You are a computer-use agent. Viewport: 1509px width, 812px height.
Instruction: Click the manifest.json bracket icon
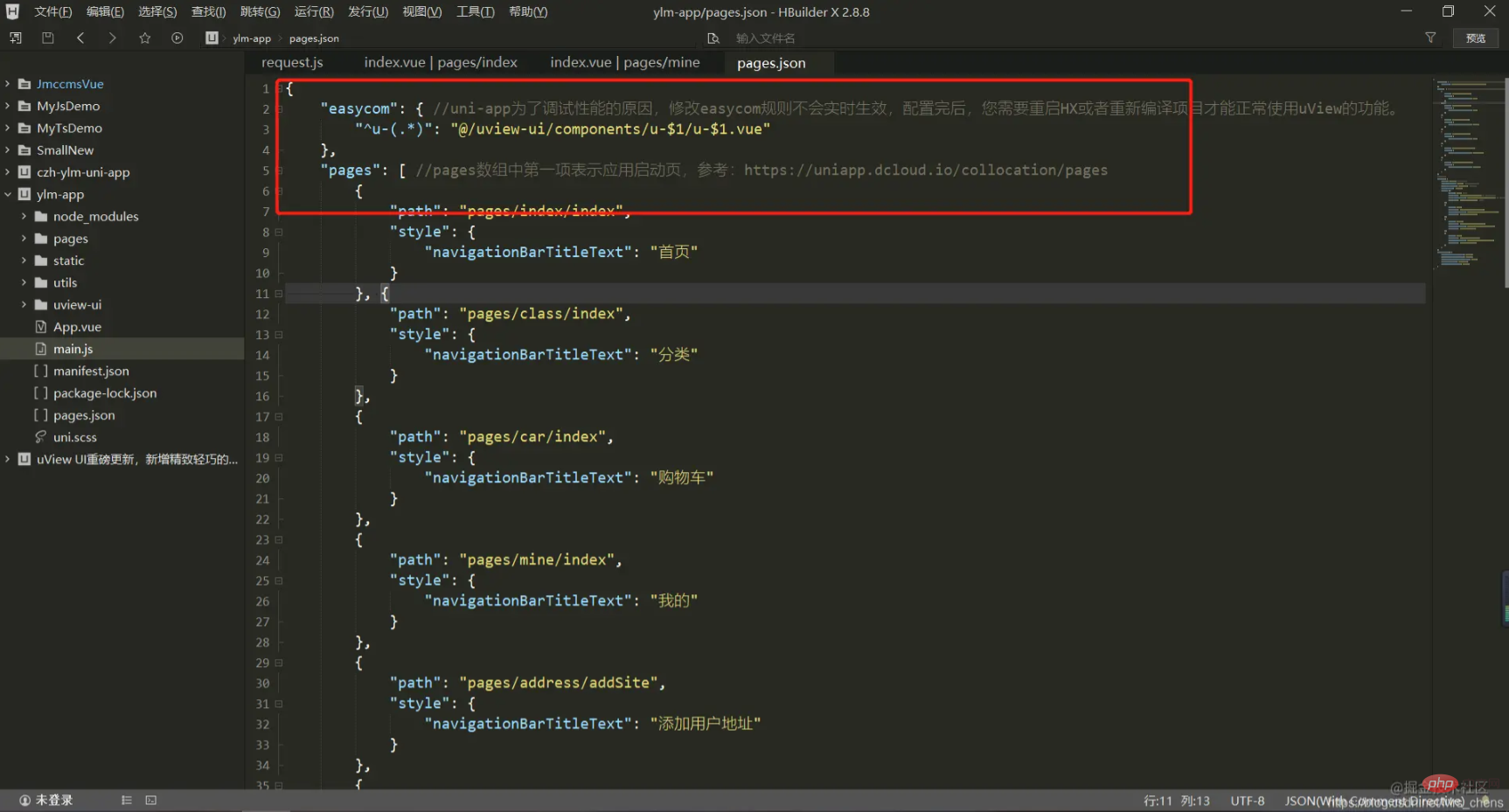pyautogui.click(x=41, y=371)
